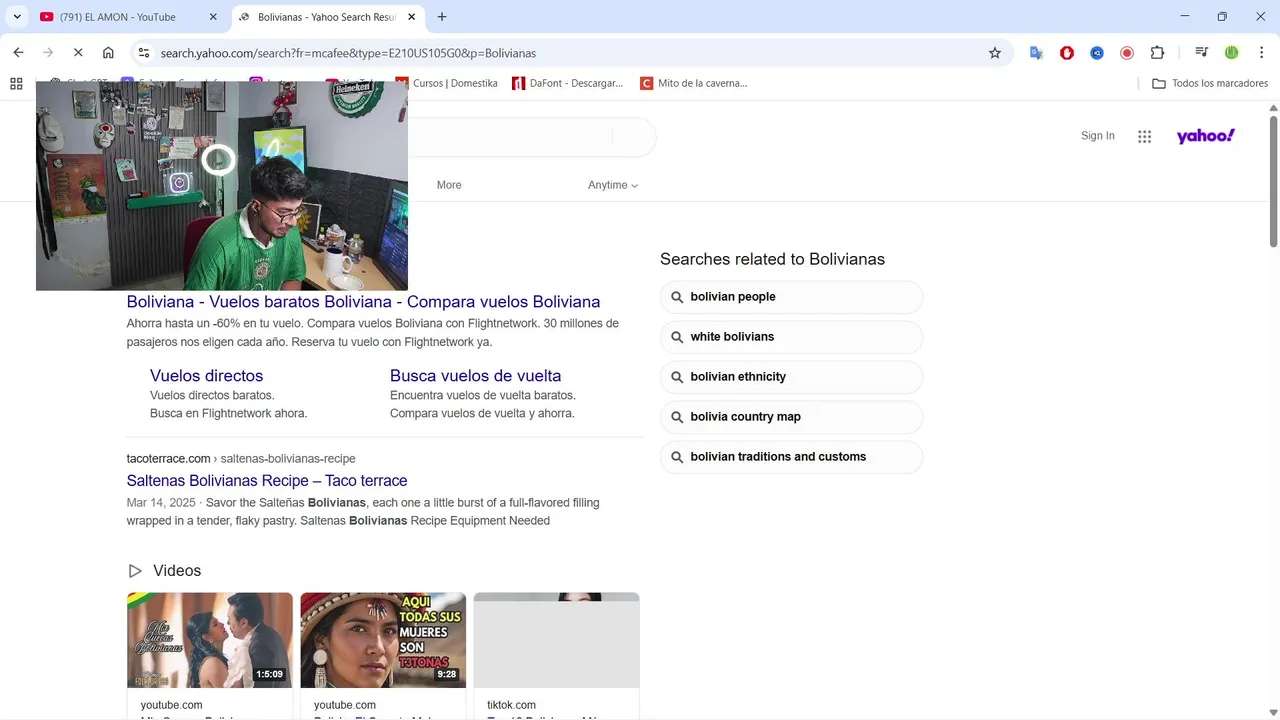
Task: Close the Bolivianas Yahoo Search tab
Action: [410, 17]
